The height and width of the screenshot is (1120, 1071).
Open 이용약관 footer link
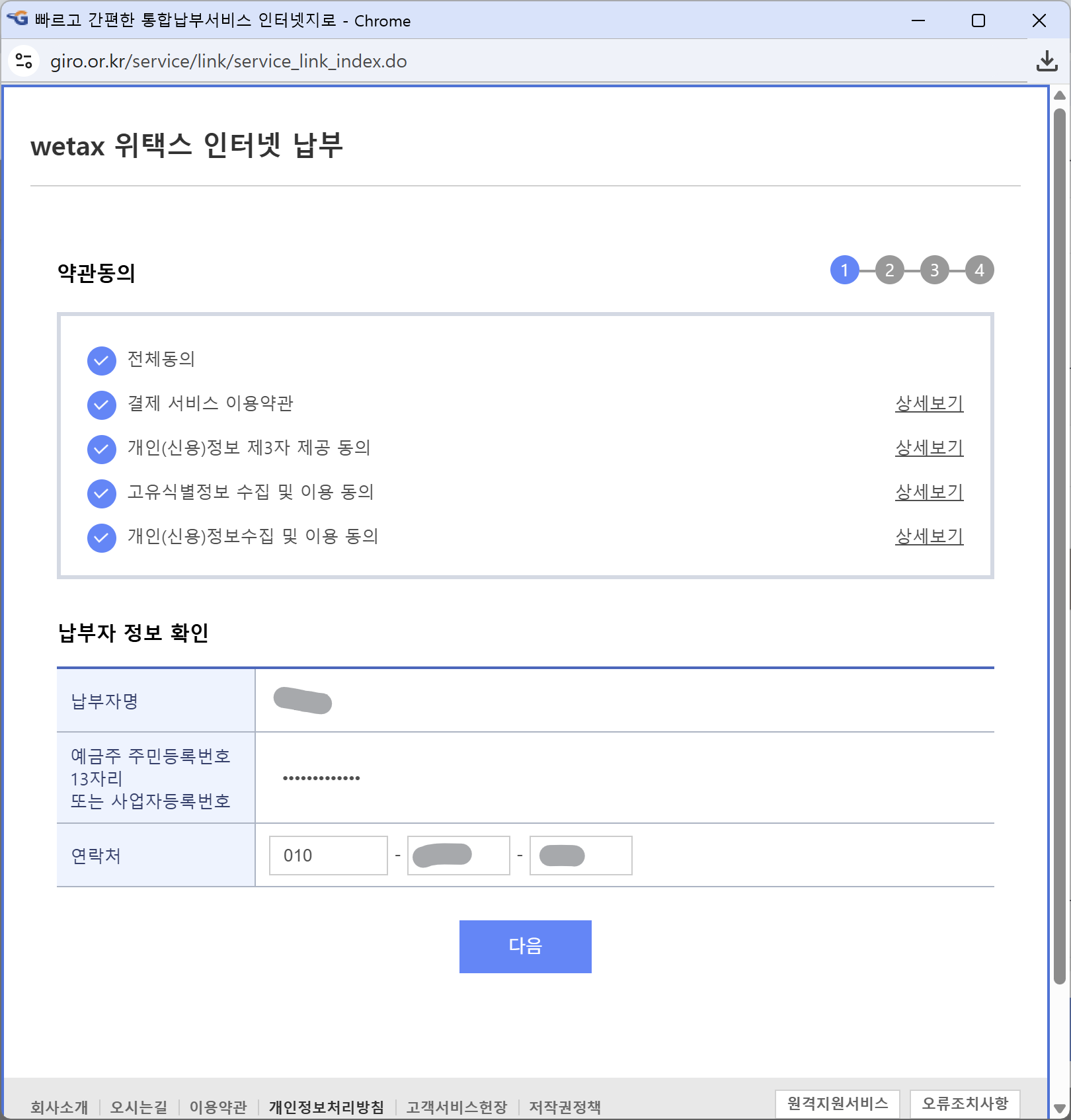[218, 1107]
